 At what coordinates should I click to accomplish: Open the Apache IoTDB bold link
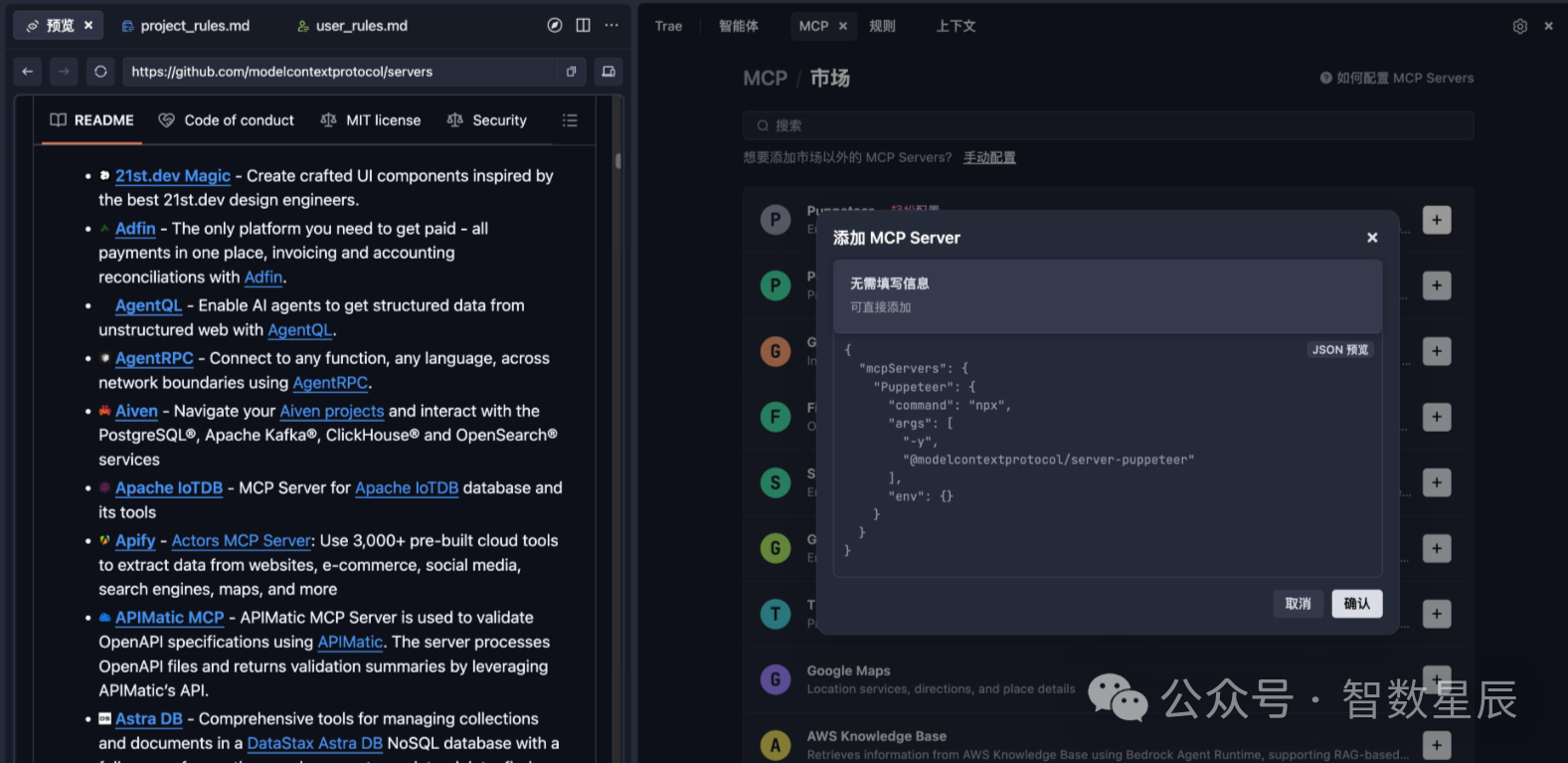[x=169, y=488]
